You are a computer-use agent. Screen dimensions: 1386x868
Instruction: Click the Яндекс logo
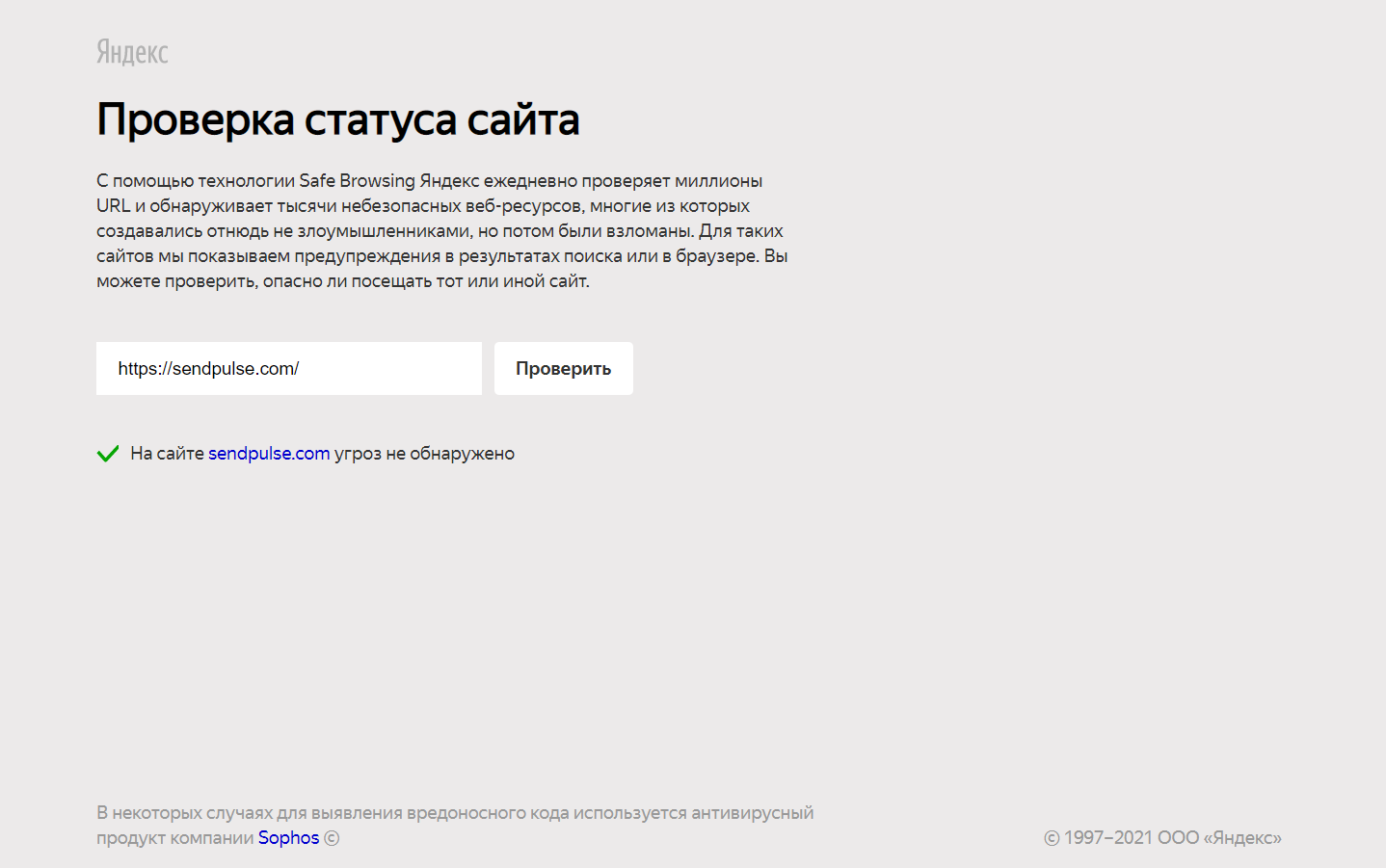[x=132, y=52]
